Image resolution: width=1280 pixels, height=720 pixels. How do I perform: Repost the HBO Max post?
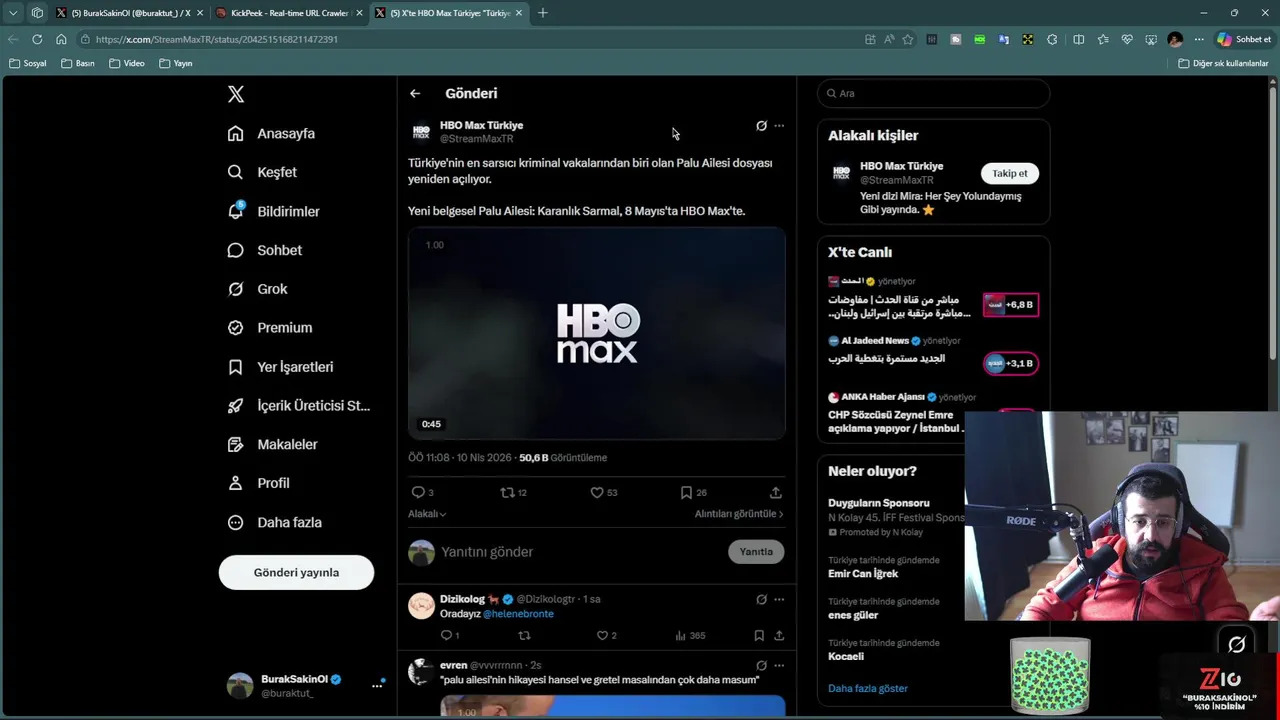coord(513,492)
